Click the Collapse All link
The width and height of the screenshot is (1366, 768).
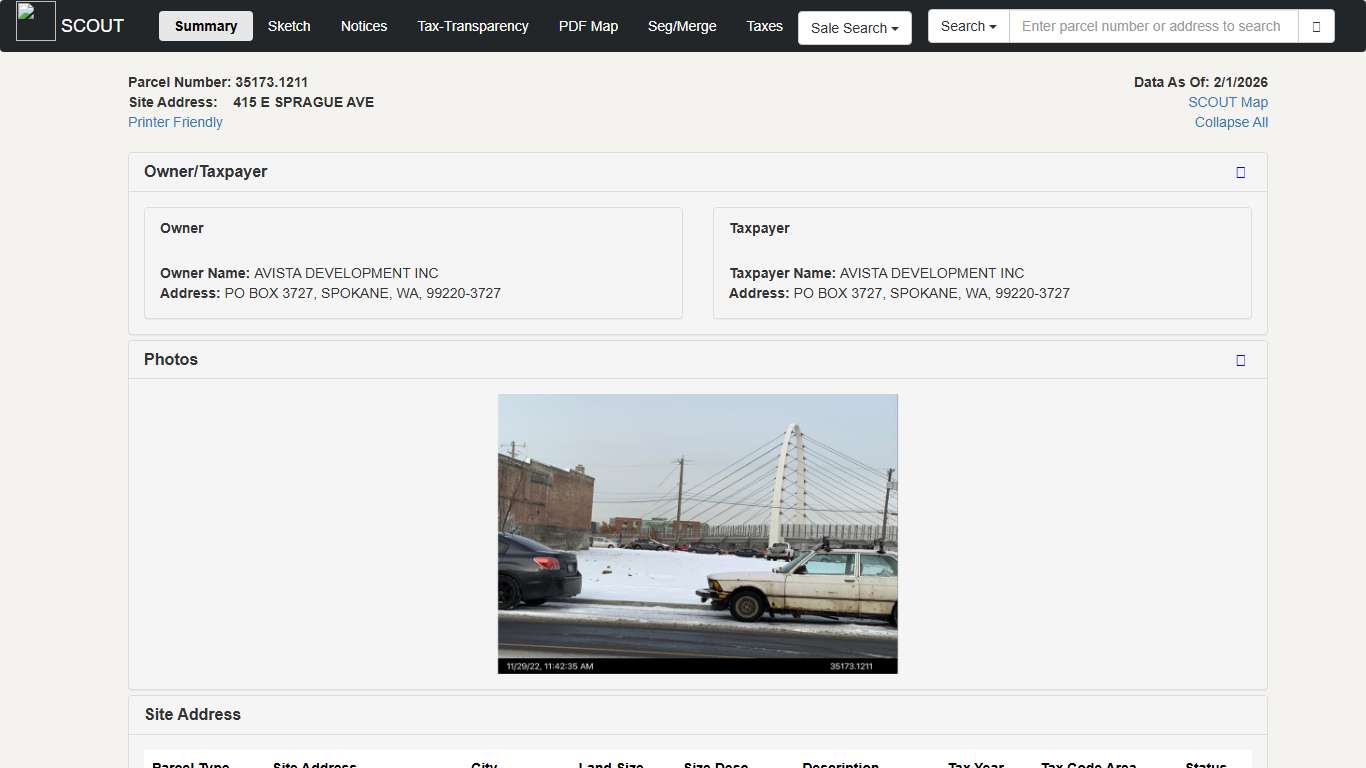click(x=1231, y=122)
